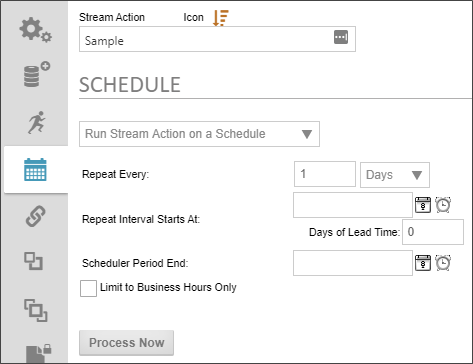473x364 pixels.
Task: Open calendar picker for Repeat Interval Starts At
Action: [x=423, y=205]
